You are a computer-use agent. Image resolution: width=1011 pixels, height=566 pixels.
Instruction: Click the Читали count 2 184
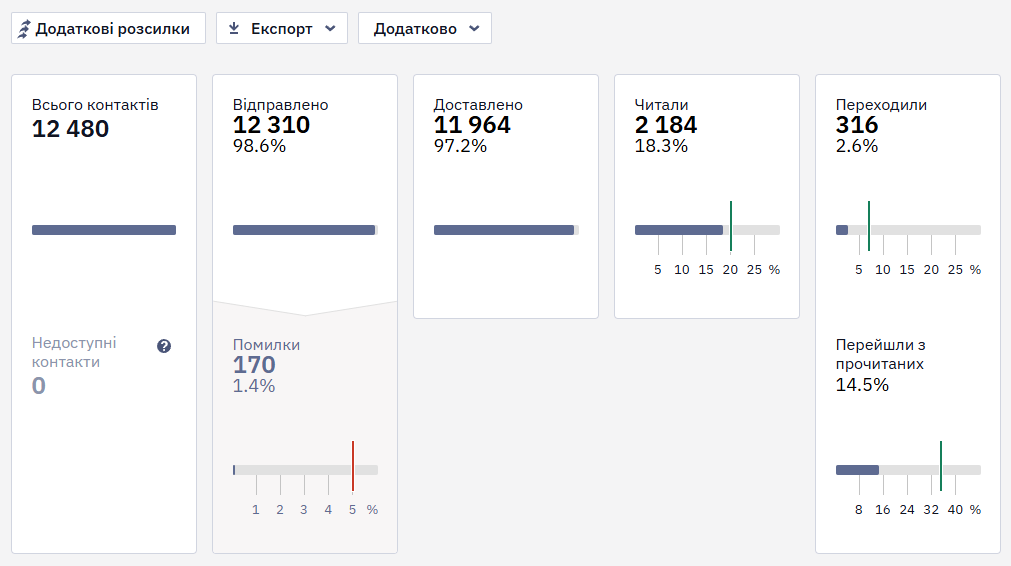pos(666,125)
